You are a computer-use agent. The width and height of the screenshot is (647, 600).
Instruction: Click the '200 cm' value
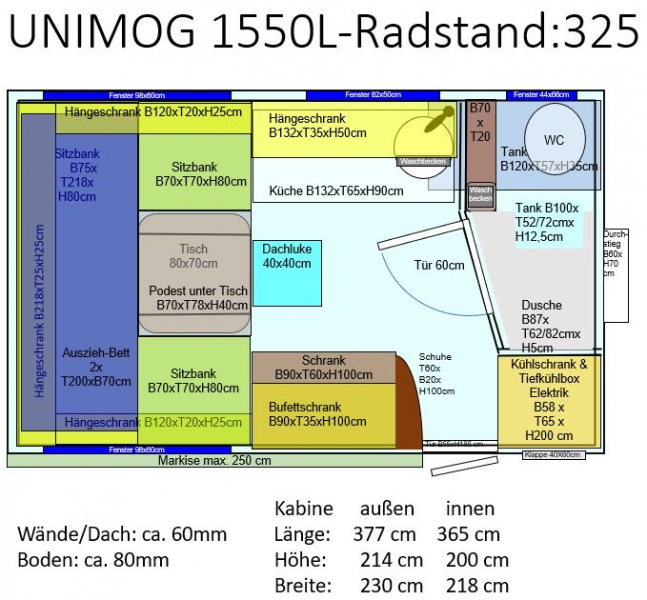click(x=477, y=560)
